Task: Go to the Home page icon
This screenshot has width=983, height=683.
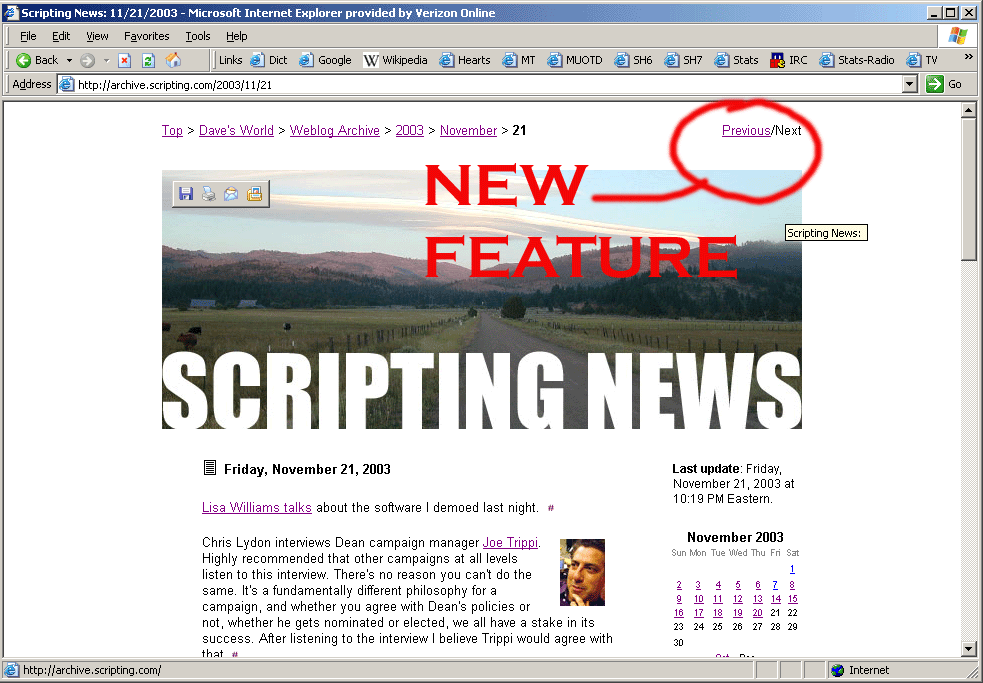Action: tap(173, 60)
